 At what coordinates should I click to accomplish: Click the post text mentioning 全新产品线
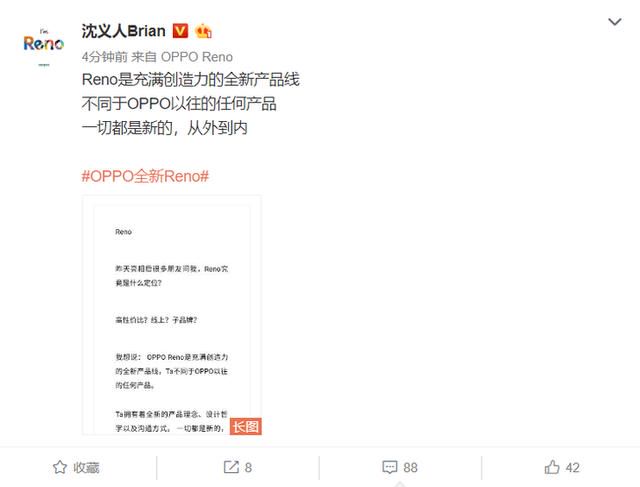(x=191, y=80)
